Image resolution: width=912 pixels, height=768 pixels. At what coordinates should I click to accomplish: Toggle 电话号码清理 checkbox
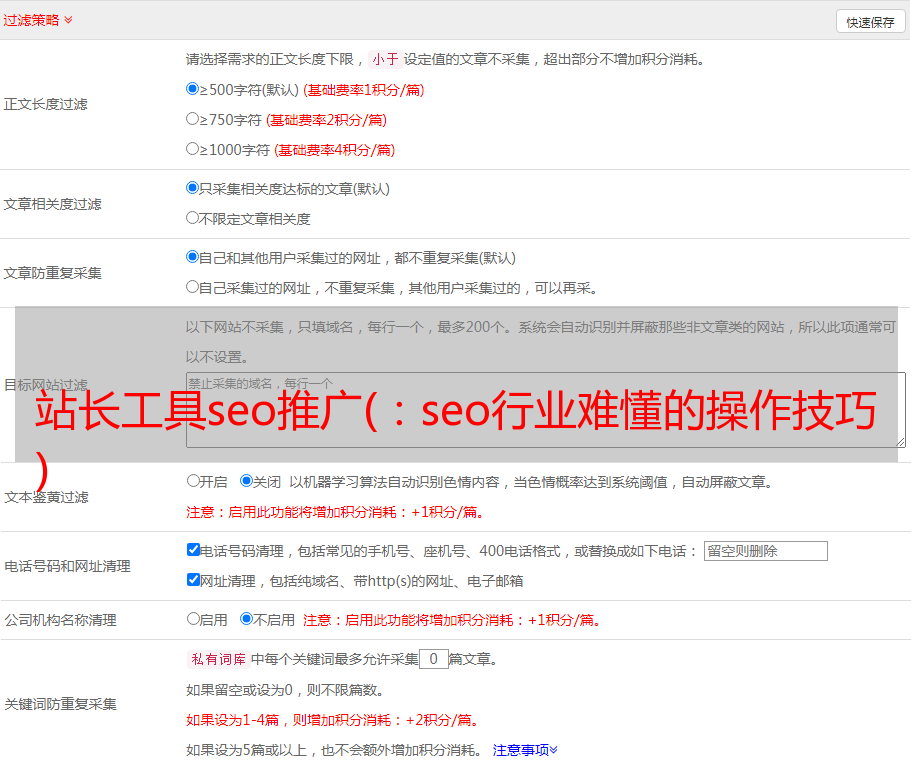[x=193, y=550]
